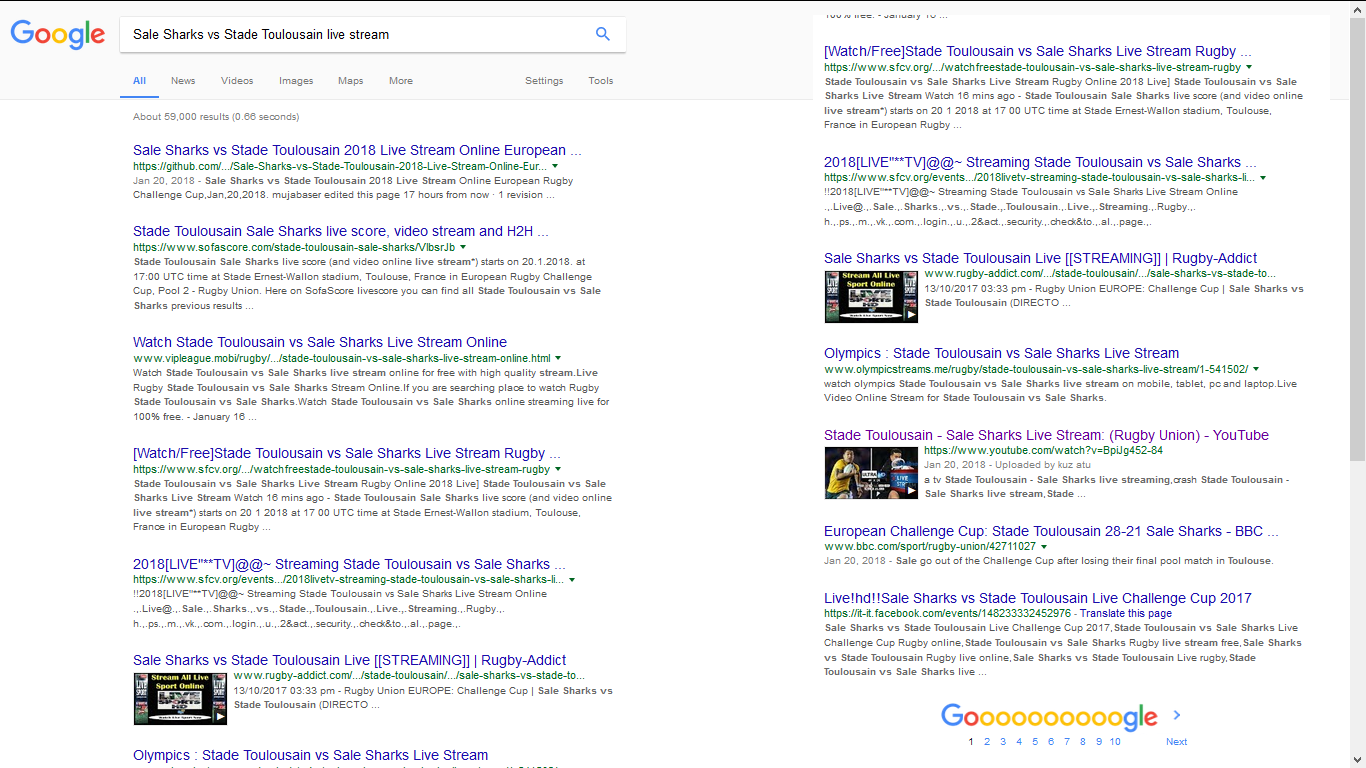Click the youtube.com watch URL text
The image size is (1366, 768).
[1043, 451]
